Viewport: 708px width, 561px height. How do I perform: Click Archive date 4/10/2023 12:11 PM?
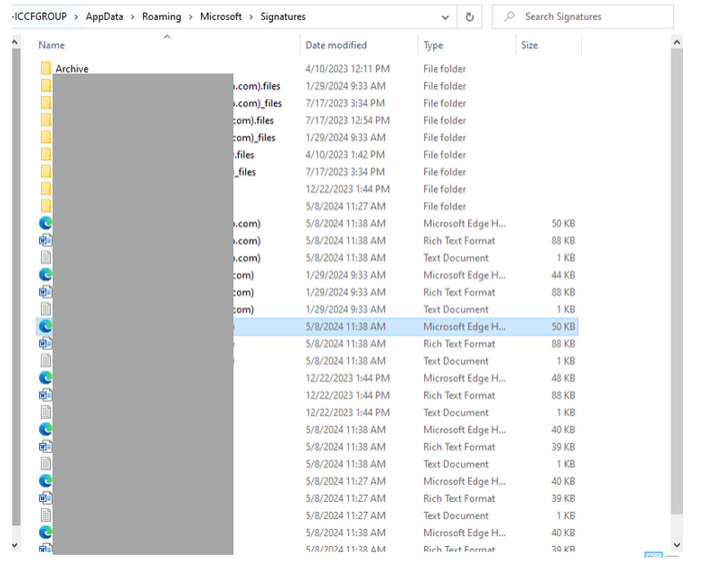347,69
